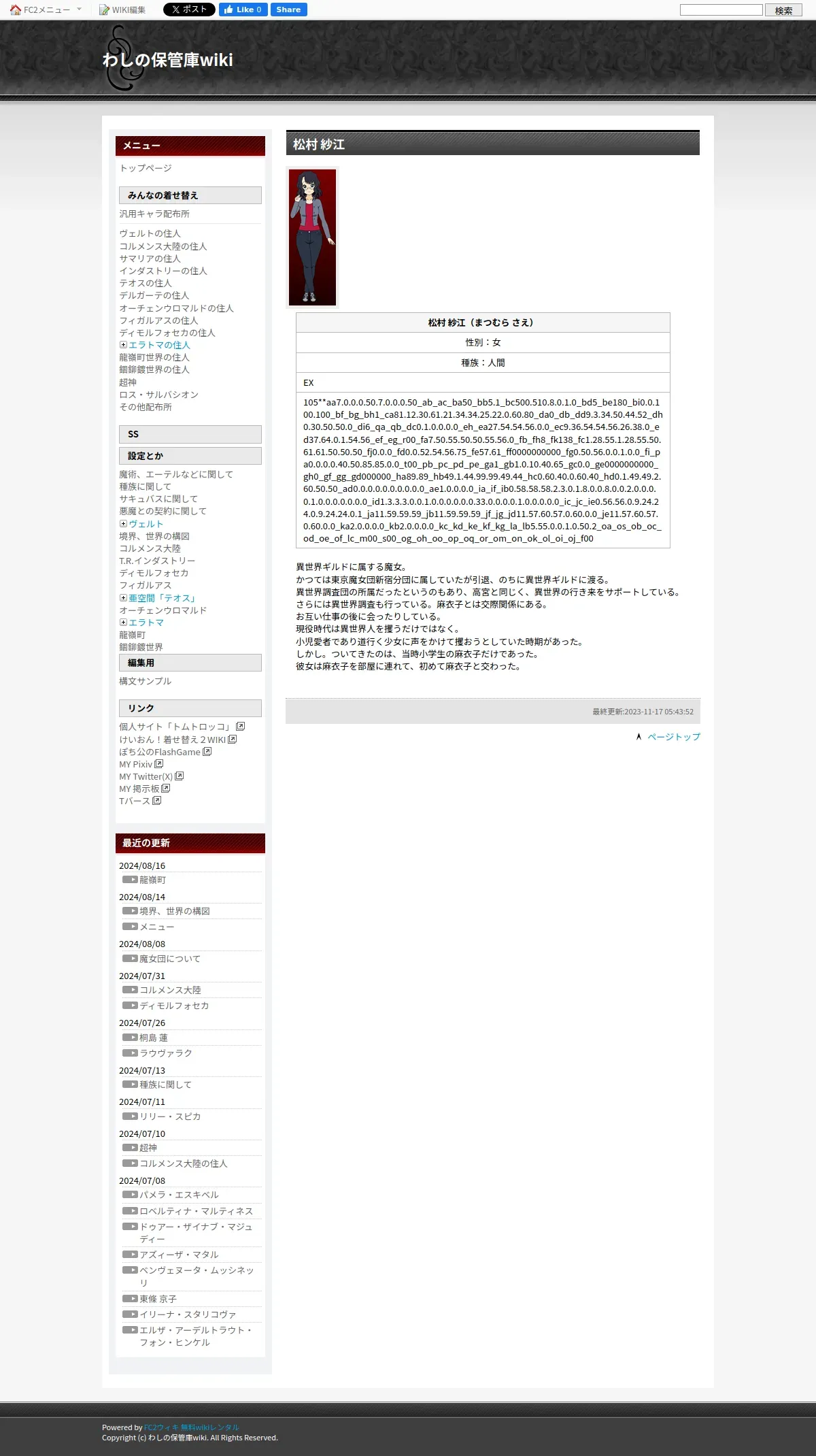Open 悪魔との契約に関して link

[163, 511]
